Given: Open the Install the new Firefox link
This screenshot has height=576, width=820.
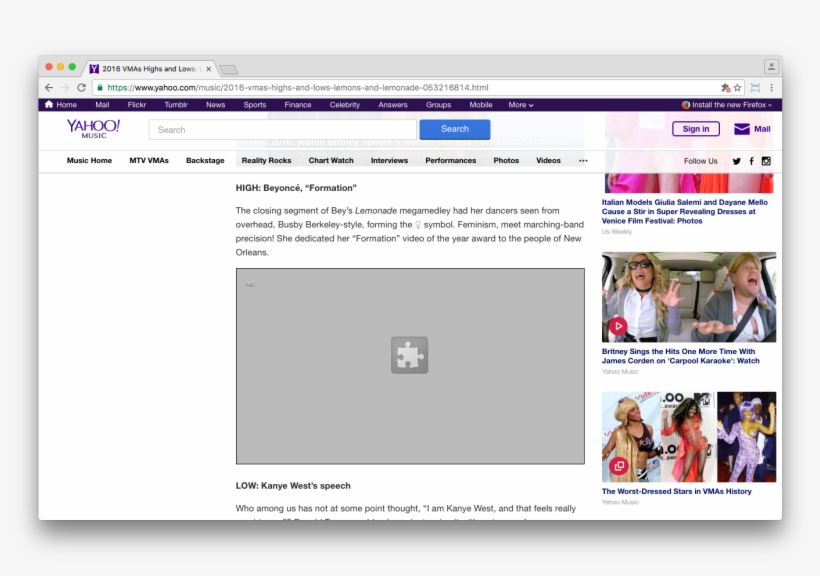Looking at the screenshot, I should [725, 104].
